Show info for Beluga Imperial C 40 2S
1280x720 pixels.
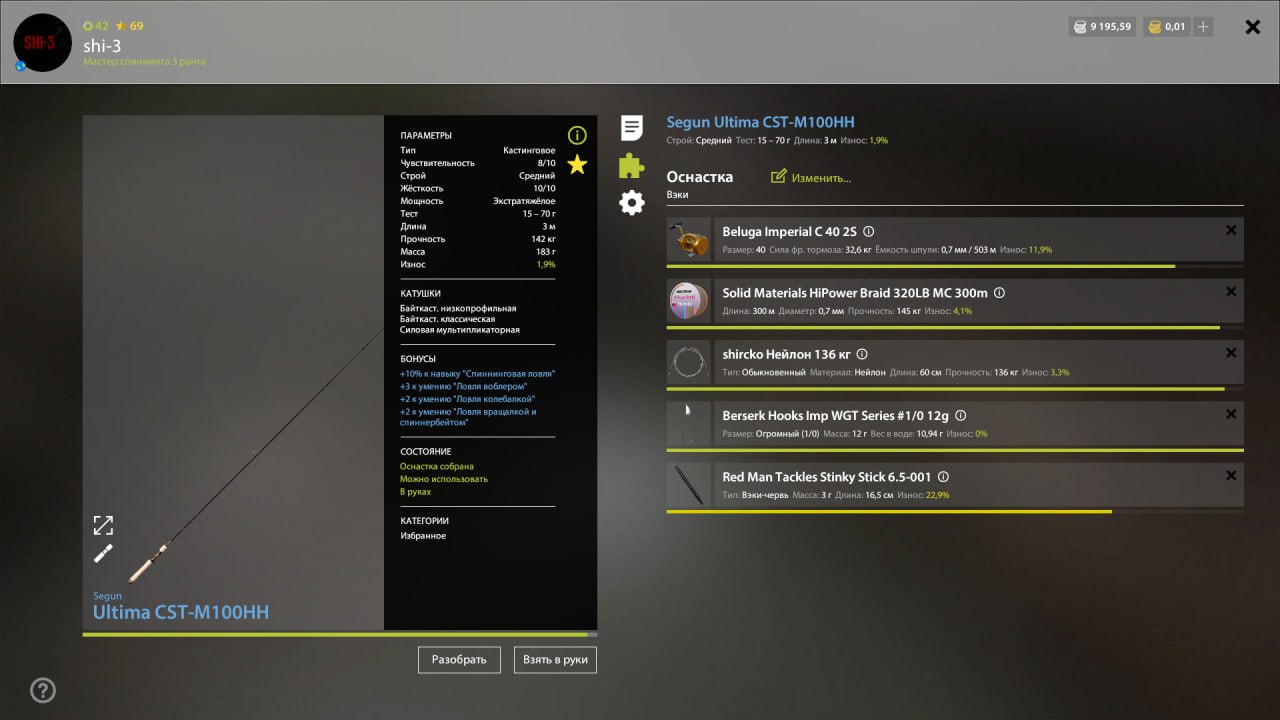coord(868,232)
